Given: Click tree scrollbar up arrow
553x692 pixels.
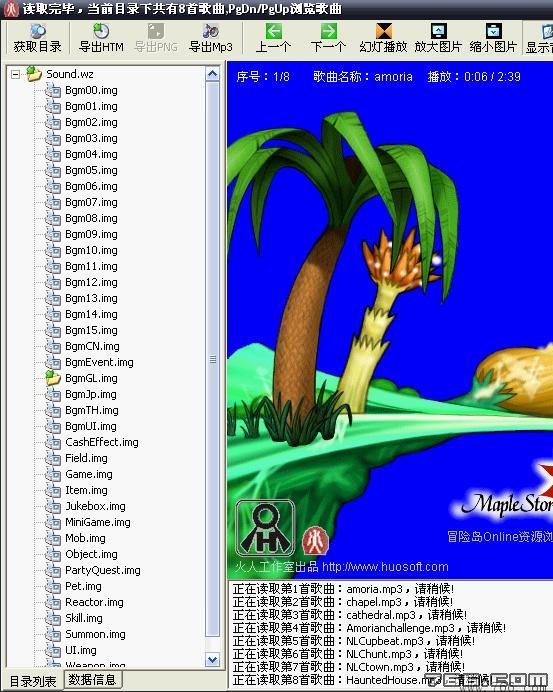Looking at the screenshot, I should (x=213, y=74).
